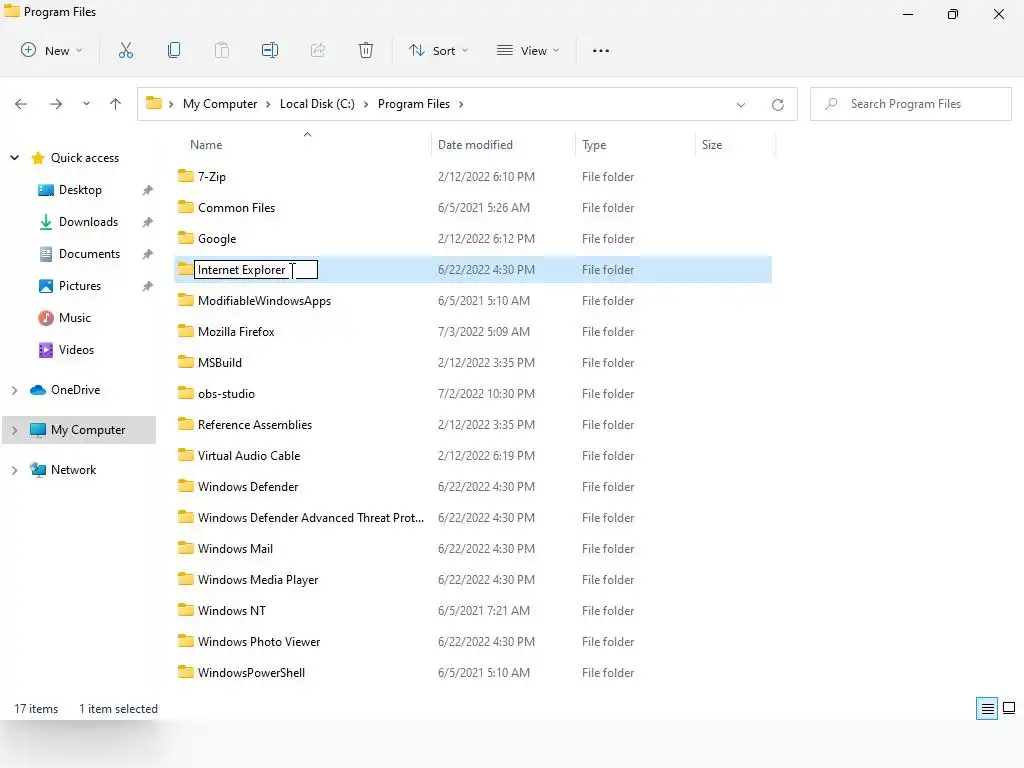Select the Windows Mail folder
Image resolution: width=1024 pixels, height=768 pixels.
pyautogui.click(x=235, y=549)
